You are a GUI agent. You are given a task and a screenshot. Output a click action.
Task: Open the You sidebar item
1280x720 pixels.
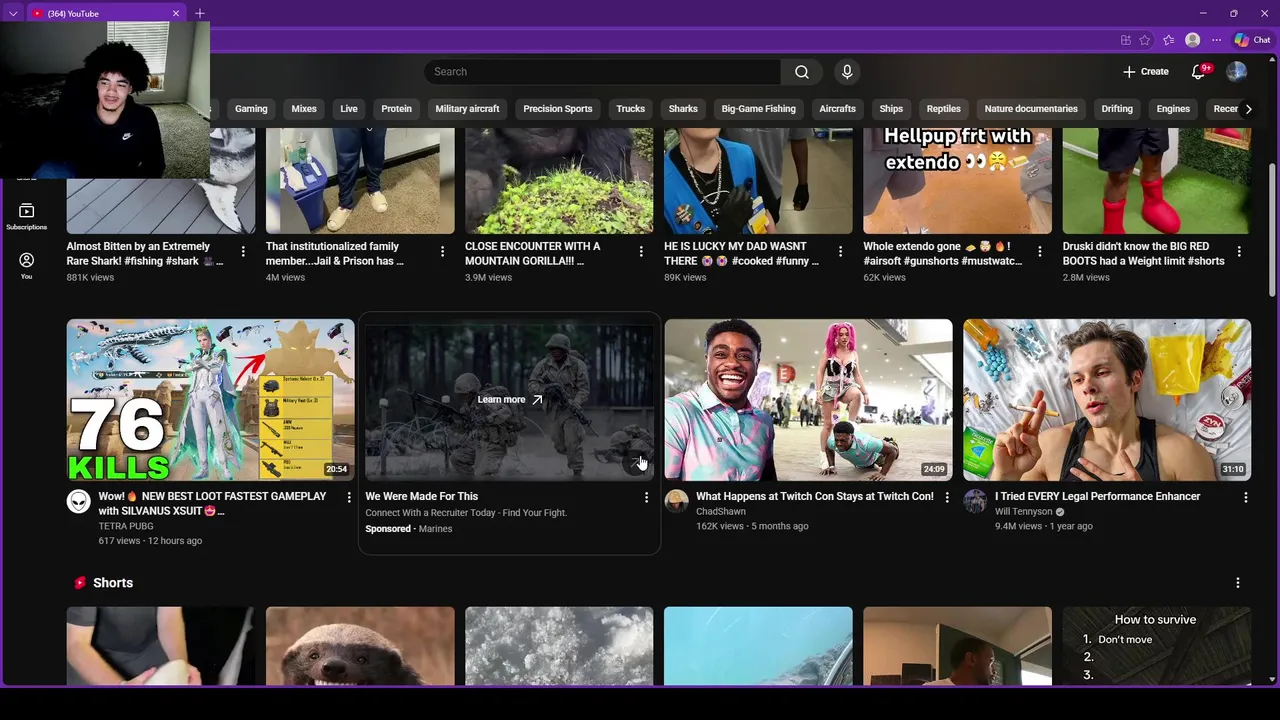tap(27, 265)
